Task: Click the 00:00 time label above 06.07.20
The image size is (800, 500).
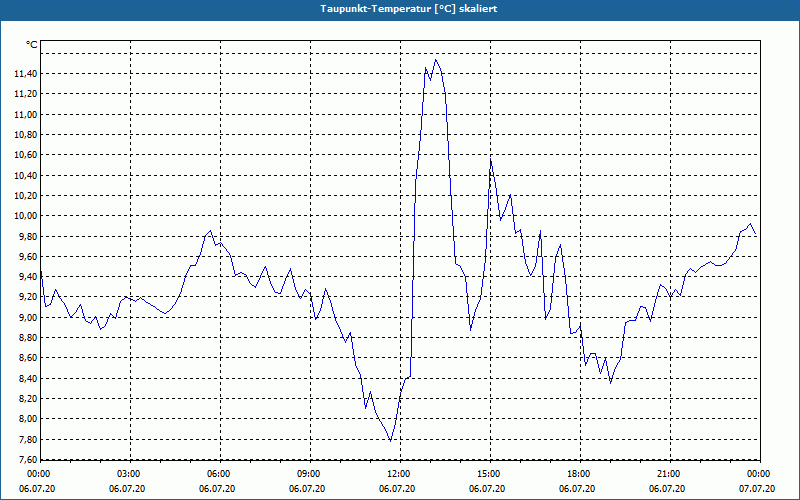Action: pyautogui.click(x=37, y=474)
